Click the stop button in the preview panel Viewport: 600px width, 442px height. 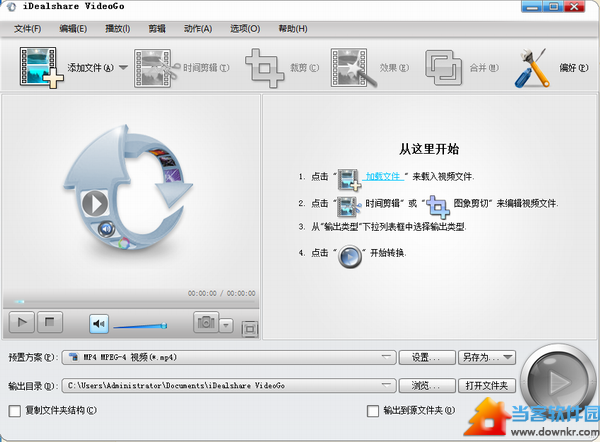click(x=50, y=322)
